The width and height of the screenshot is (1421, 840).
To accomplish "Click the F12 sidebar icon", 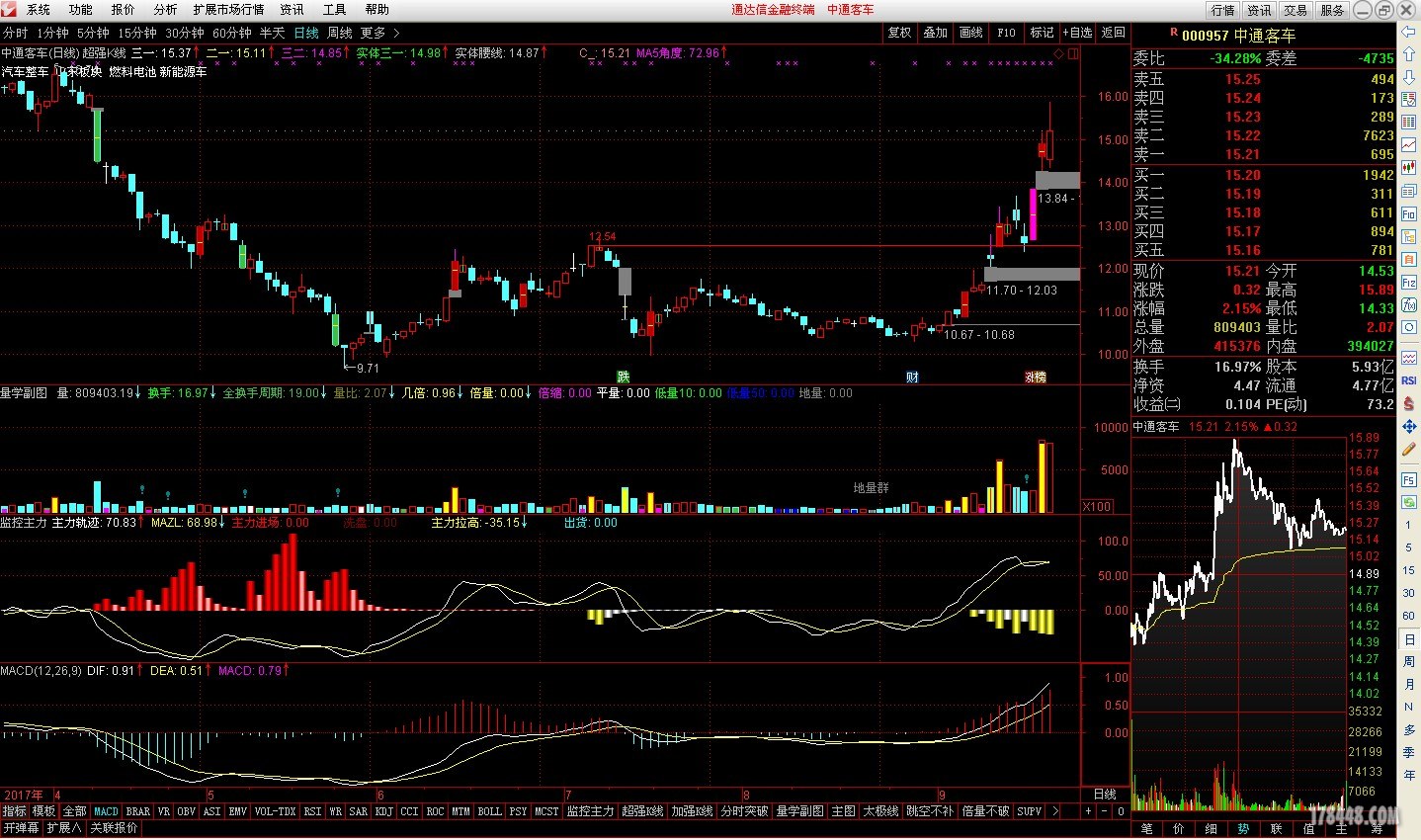I will pos(1409,281).
